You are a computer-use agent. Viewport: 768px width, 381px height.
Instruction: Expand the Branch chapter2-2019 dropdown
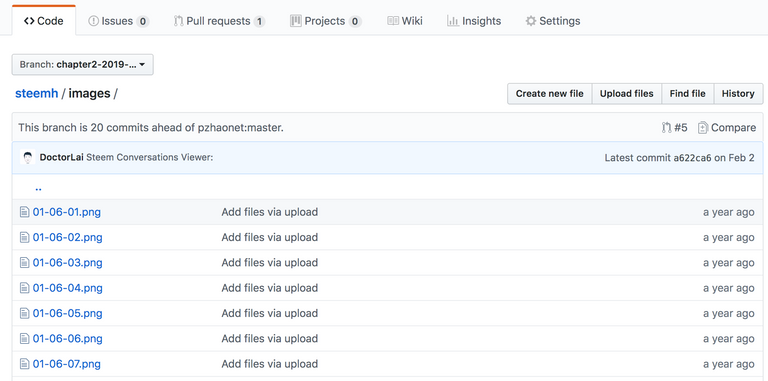[82, 65]
